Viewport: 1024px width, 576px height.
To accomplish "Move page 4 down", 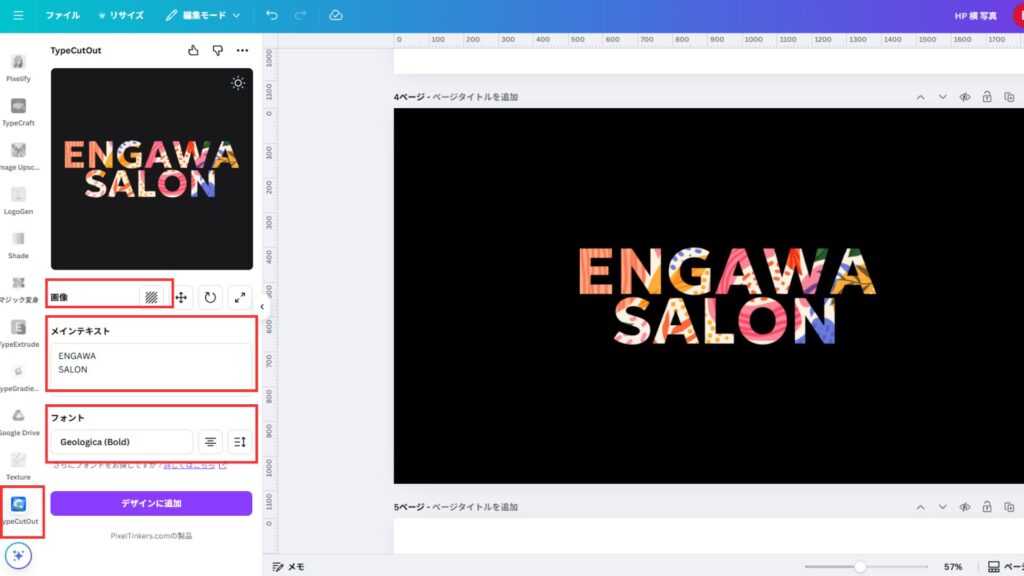I will [x=942, y=97].
